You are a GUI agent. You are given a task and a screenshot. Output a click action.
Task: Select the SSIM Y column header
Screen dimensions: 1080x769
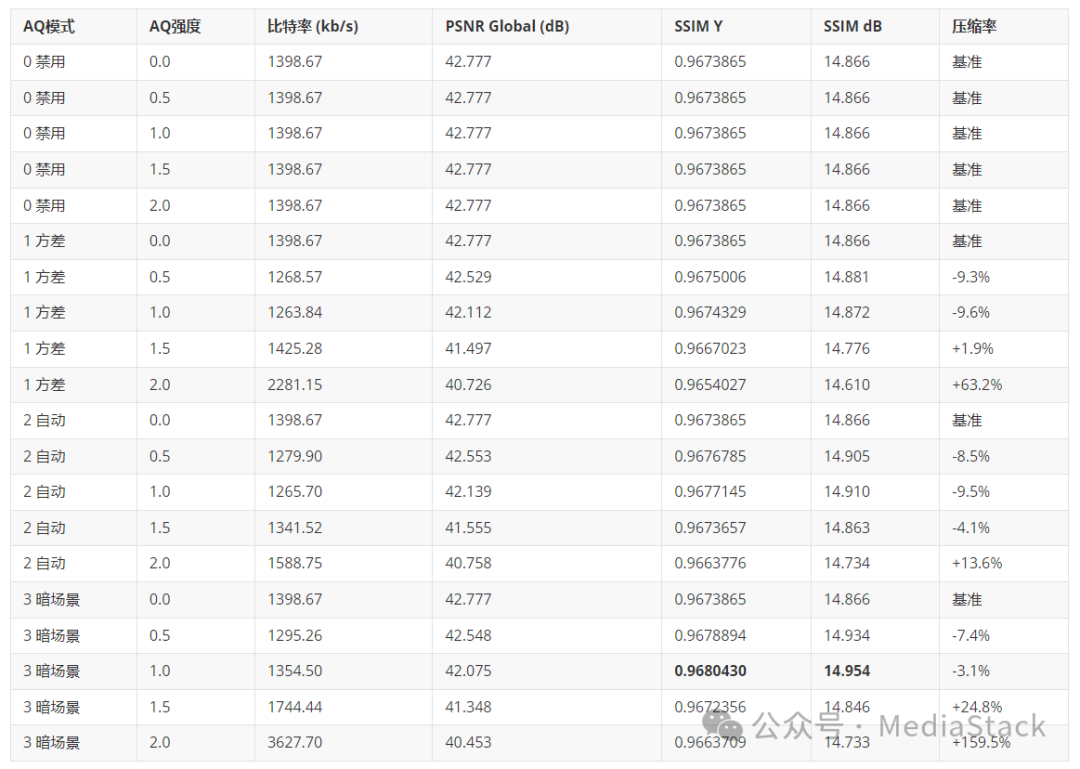tap(698, 26)
